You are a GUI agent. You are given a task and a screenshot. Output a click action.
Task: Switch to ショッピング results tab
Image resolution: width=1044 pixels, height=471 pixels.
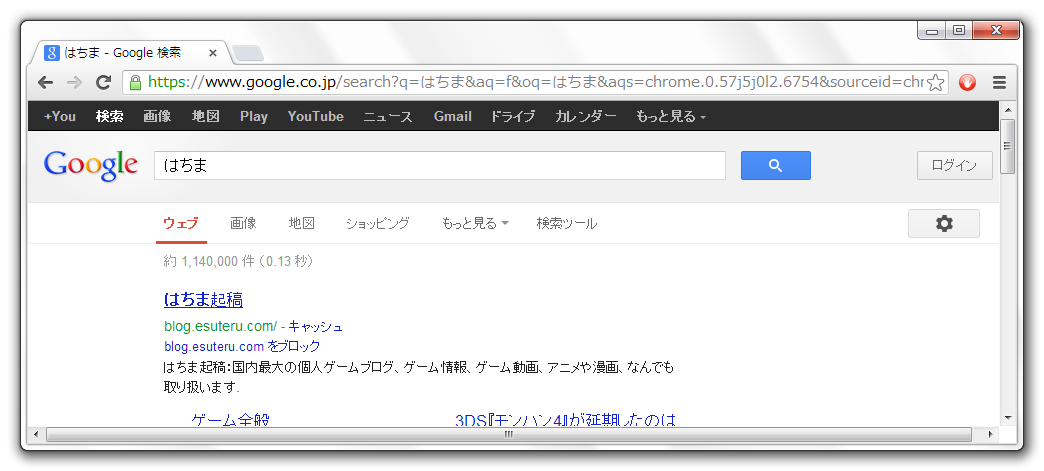click(378, 224)
